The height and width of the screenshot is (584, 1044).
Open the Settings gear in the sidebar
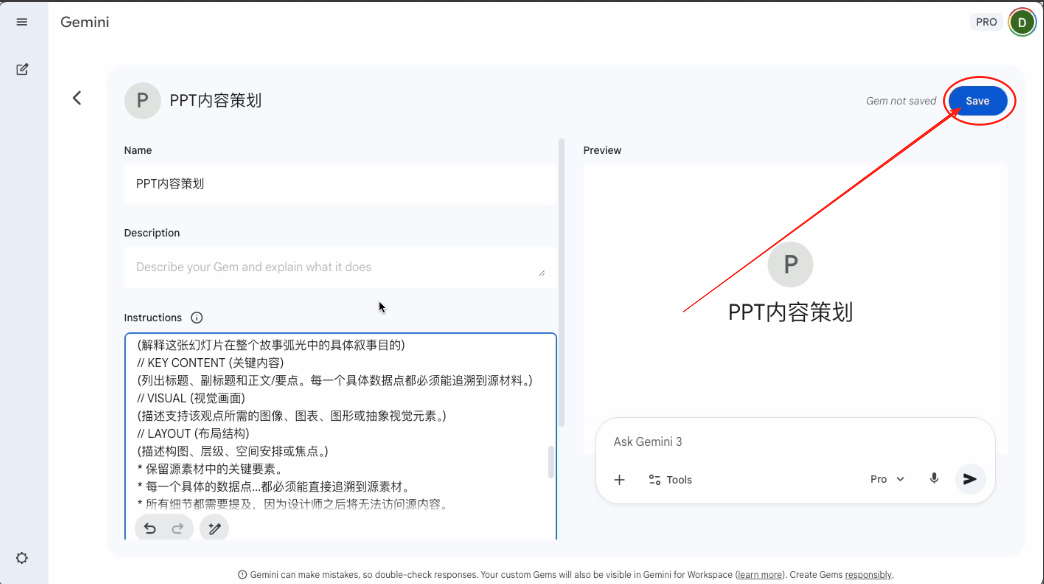21,558
